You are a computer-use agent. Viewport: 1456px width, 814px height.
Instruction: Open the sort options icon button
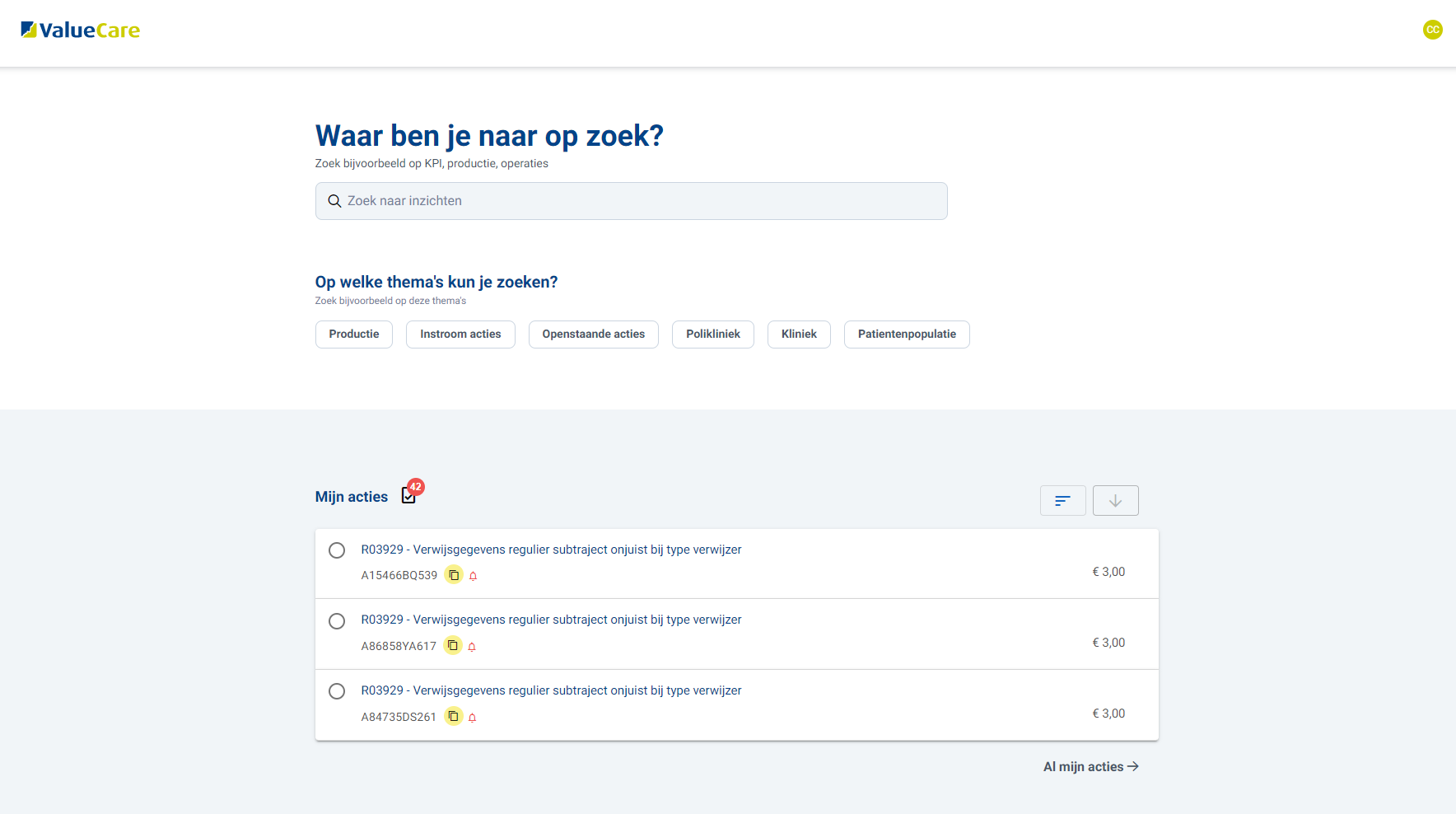[1062, 501]
